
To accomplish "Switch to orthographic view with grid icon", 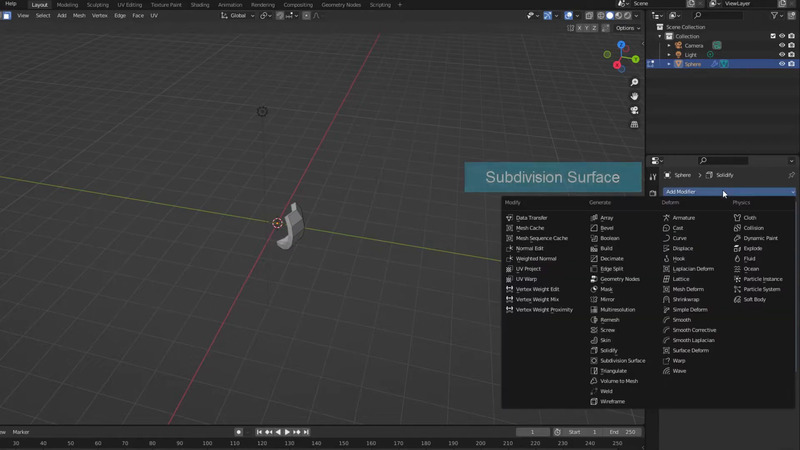I will (634, 125).
